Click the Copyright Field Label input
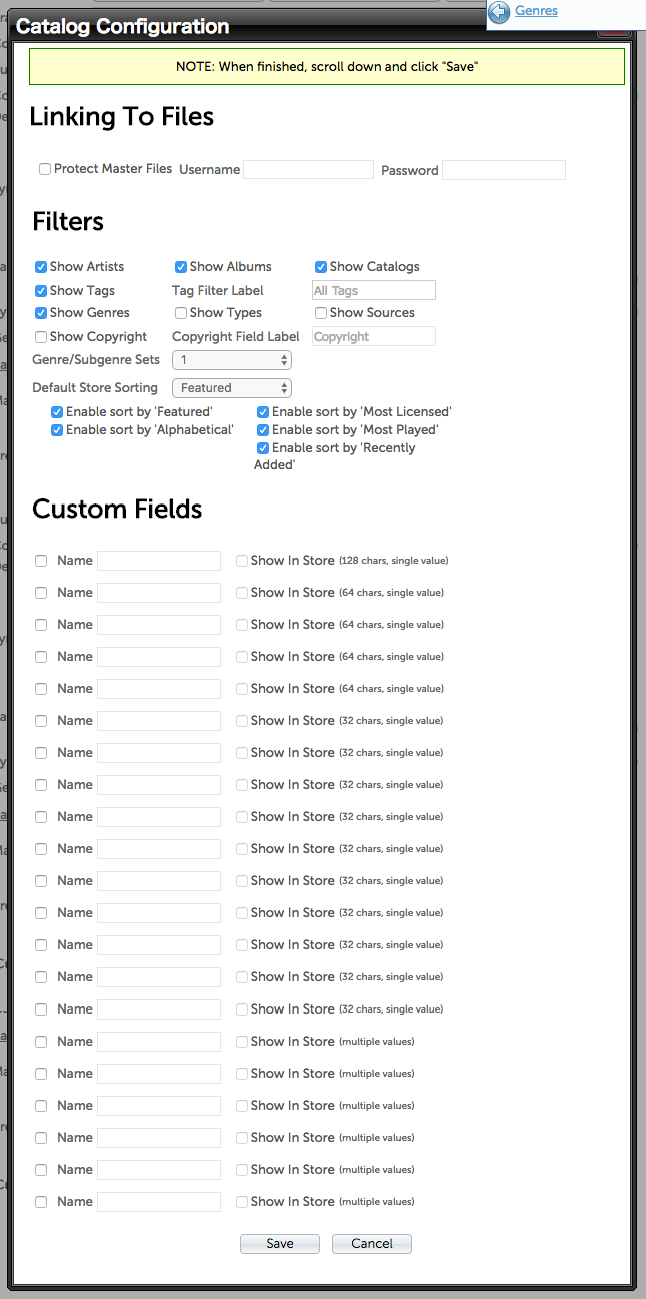The image size is (646, 1299). [374, 337]
